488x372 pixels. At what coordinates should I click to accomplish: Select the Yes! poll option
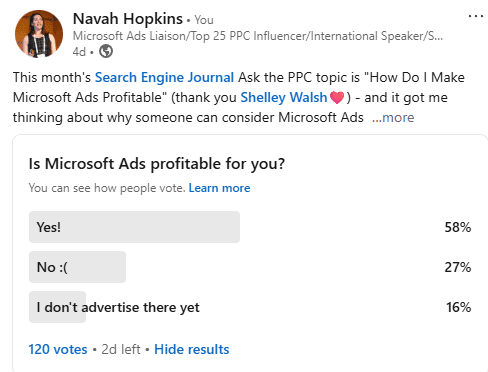[x=250, y=227]
